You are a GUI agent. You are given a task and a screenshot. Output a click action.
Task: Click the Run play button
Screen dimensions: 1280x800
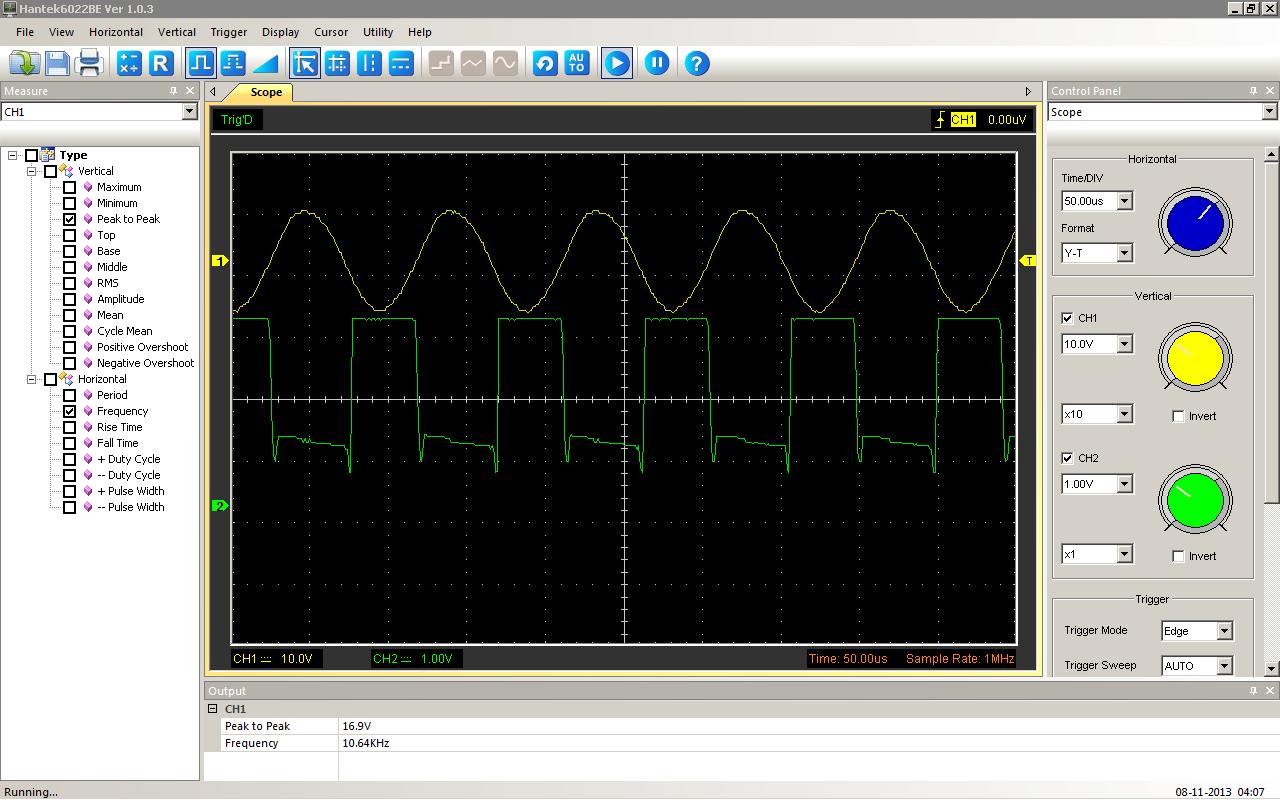coord(616,63)
